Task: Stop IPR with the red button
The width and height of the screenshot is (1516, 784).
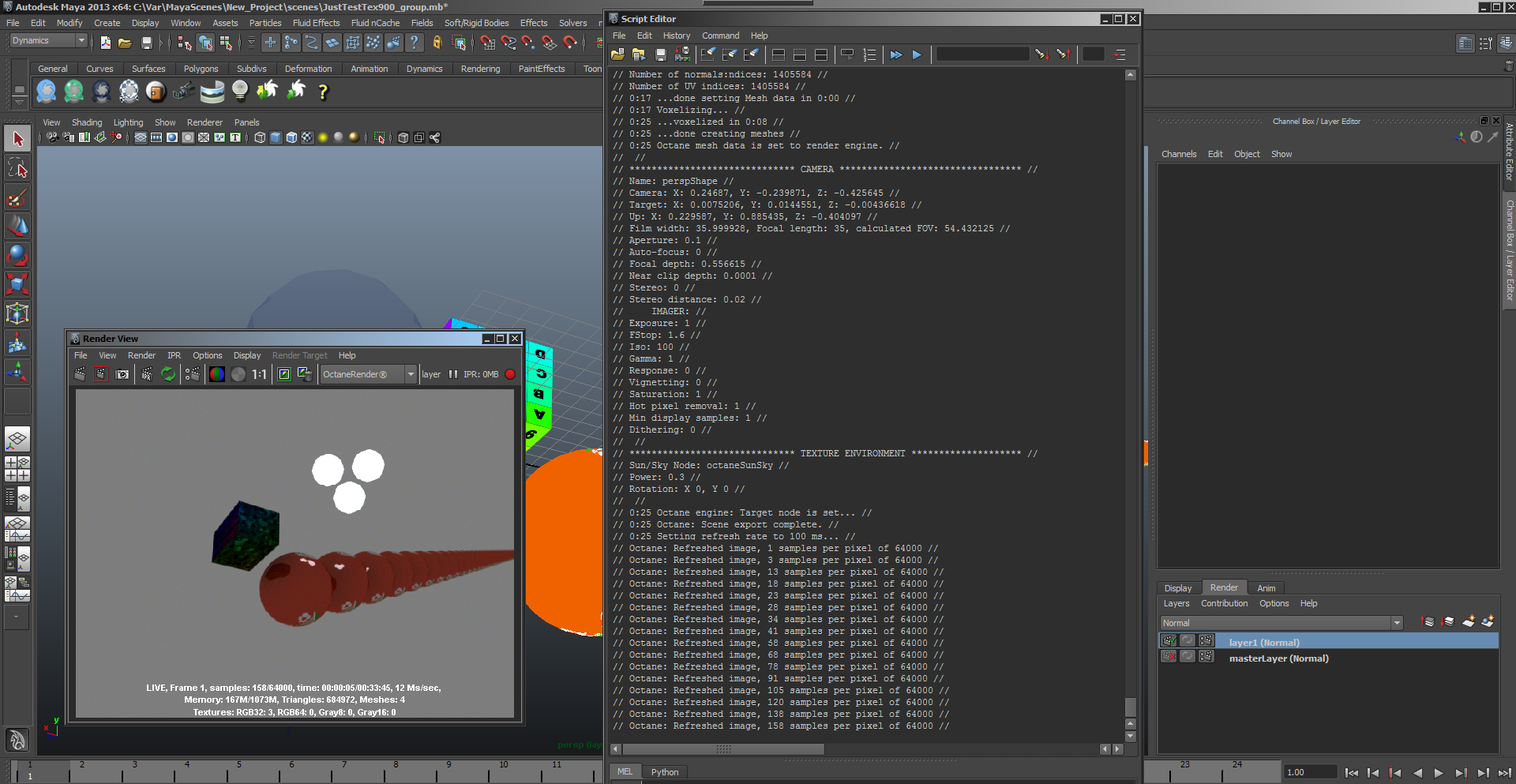Action: [x=510, y=374]
